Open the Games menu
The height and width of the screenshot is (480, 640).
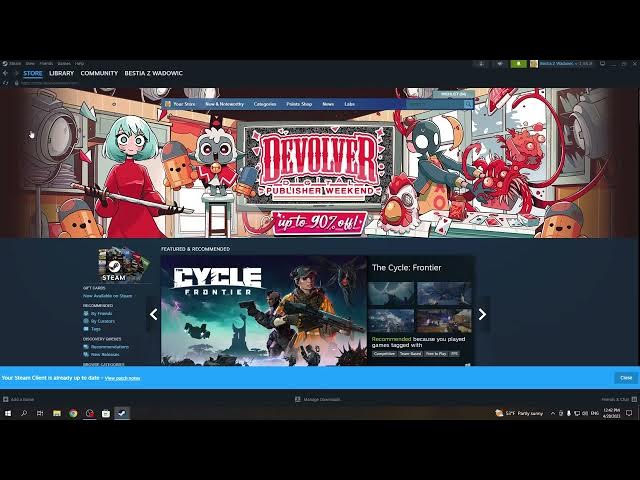point(64,64)
